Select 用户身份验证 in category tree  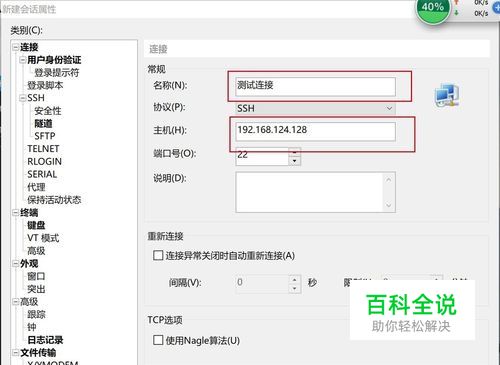[x=54, y=60]
